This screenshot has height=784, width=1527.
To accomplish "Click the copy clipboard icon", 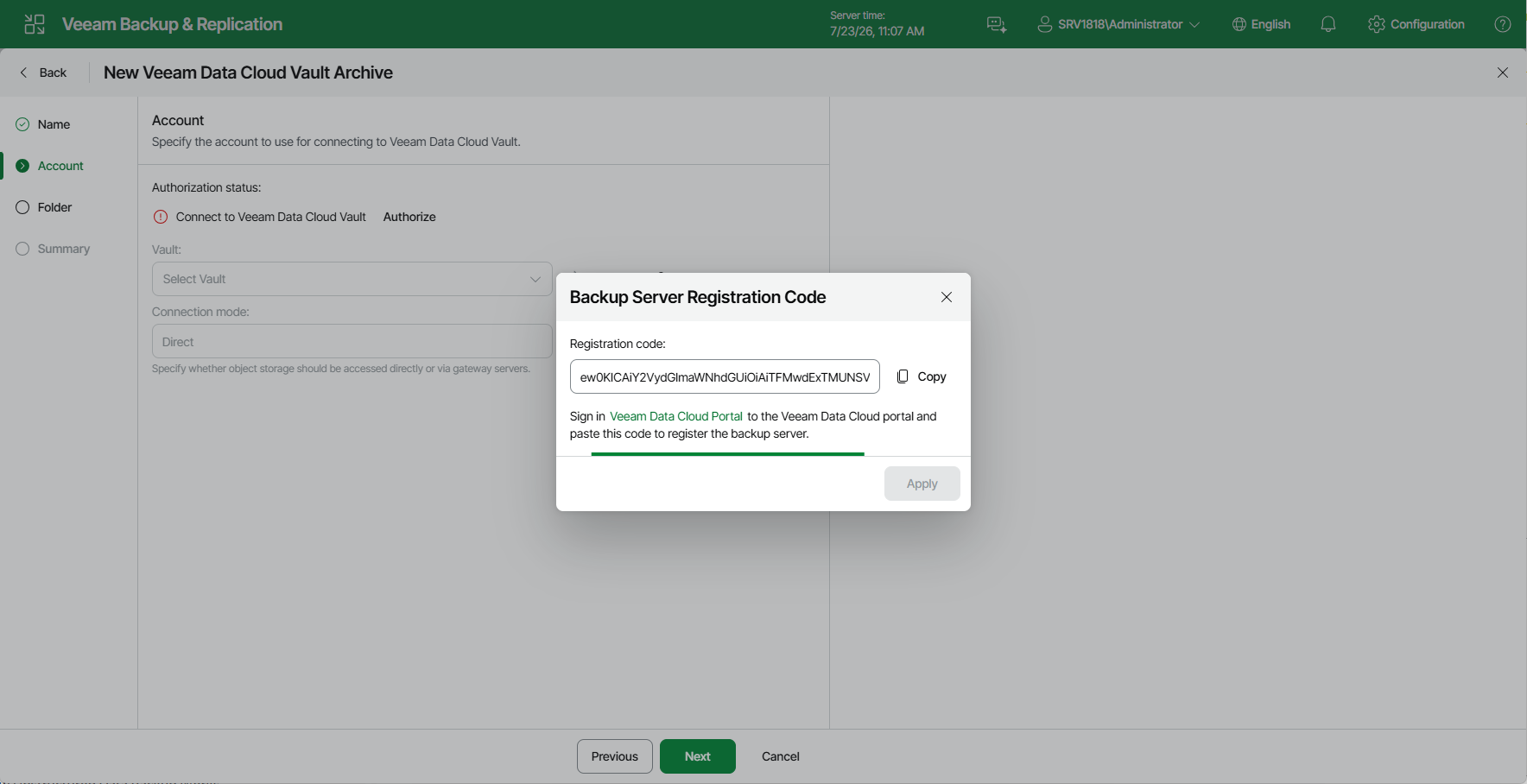I will (903, 376).
